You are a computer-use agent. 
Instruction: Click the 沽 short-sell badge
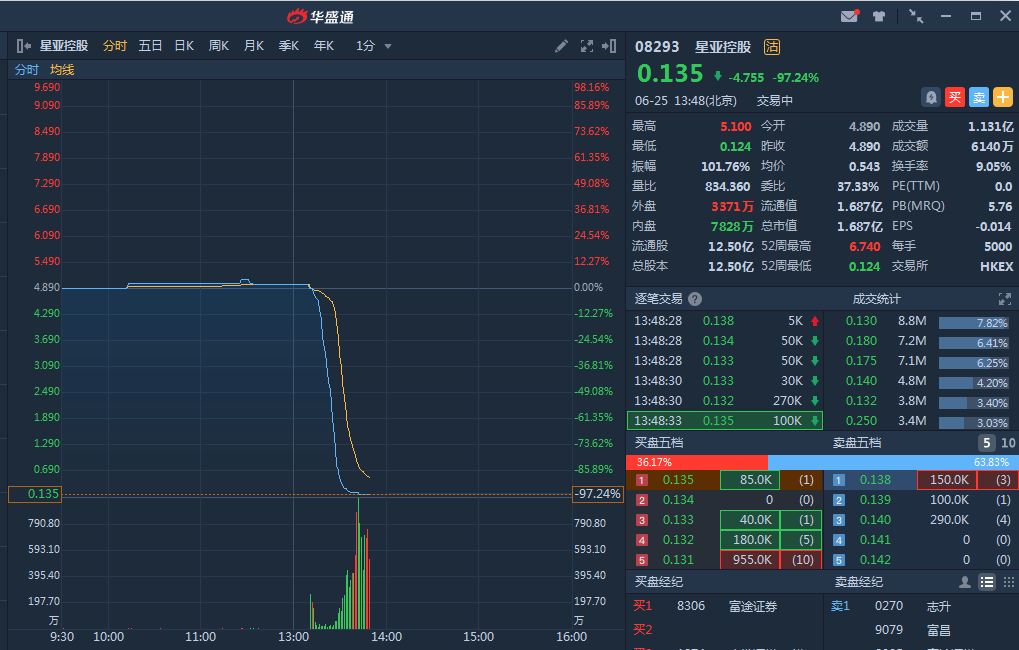[771, 47]
